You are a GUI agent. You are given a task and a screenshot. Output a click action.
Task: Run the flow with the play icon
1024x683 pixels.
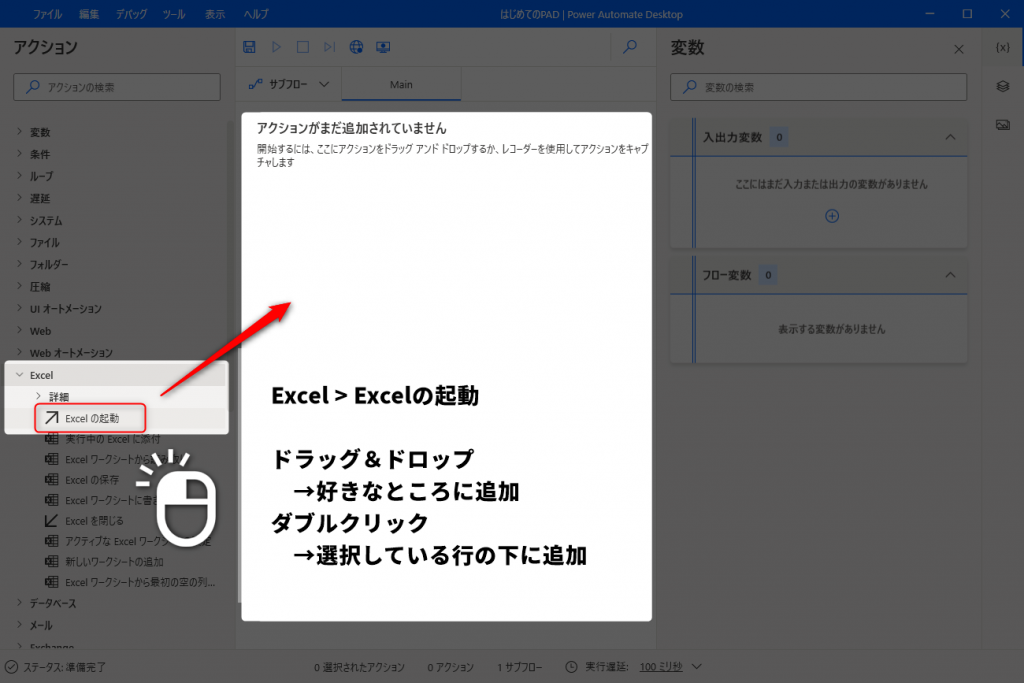pos(276,47)
